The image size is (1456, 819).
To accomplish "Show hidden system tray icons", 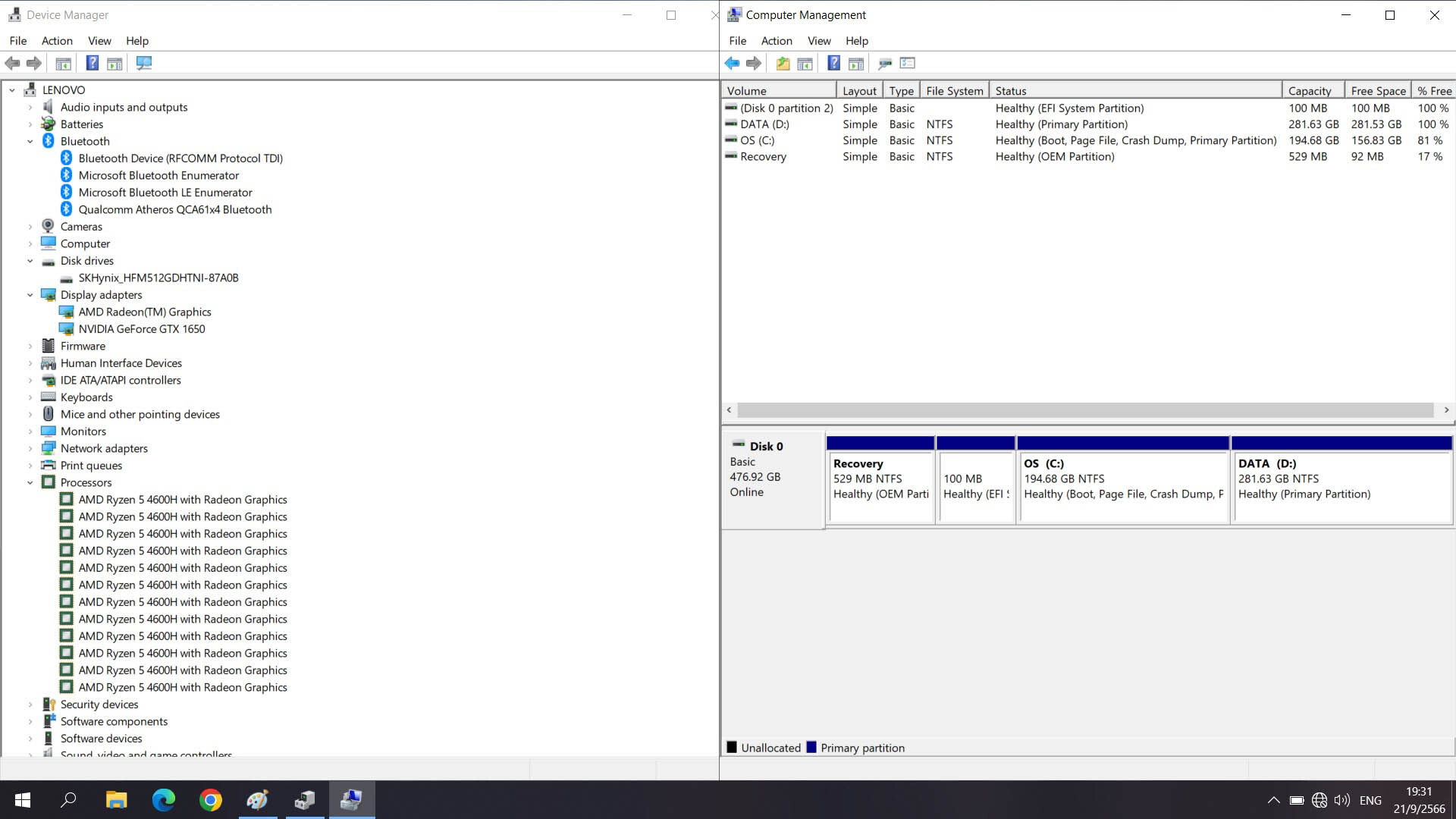I will (1274, 800).
